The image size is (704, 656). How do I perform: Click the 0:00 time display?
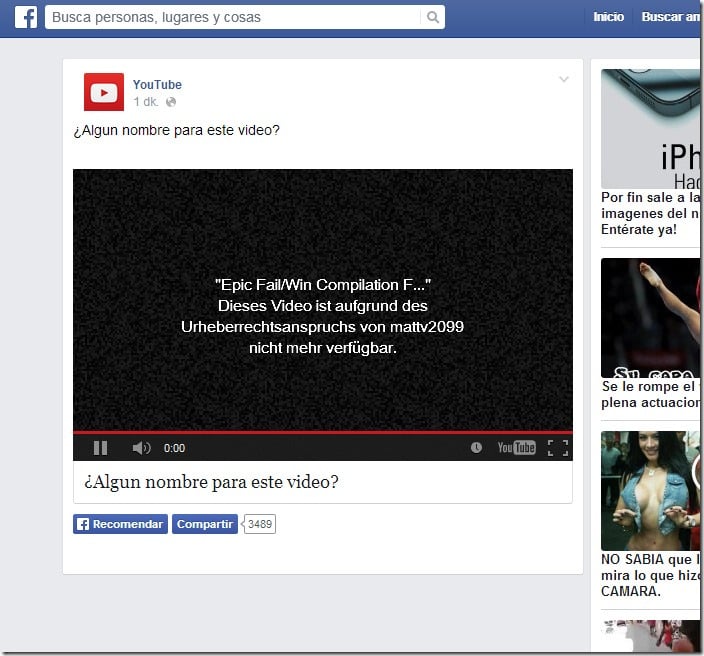(174, 448)
